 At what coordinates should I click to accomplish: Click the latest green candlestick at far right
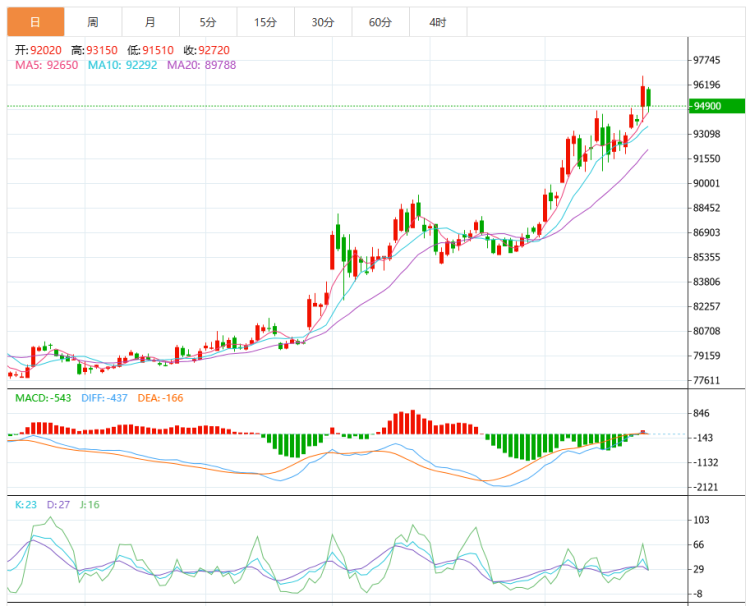650,97
